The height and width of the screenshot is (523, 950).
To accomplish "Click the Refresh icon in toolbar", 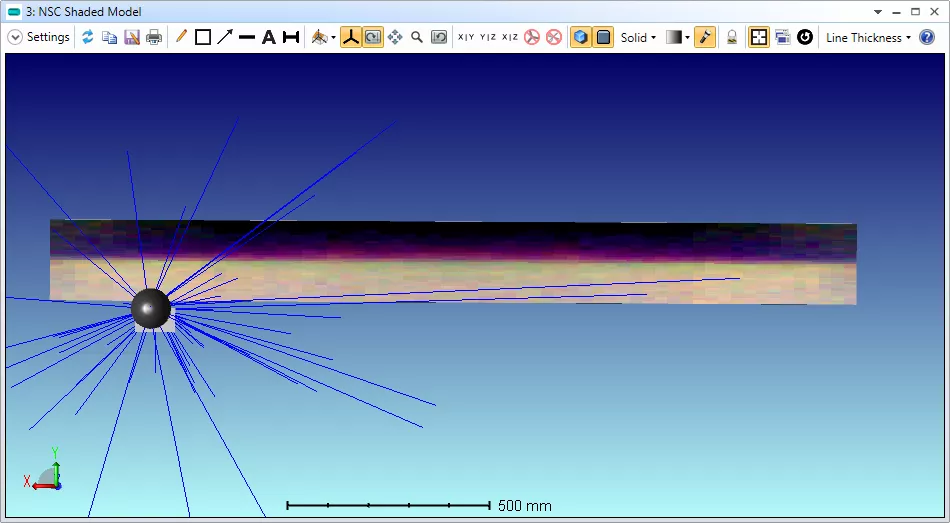I will click(x=88, y=37).
